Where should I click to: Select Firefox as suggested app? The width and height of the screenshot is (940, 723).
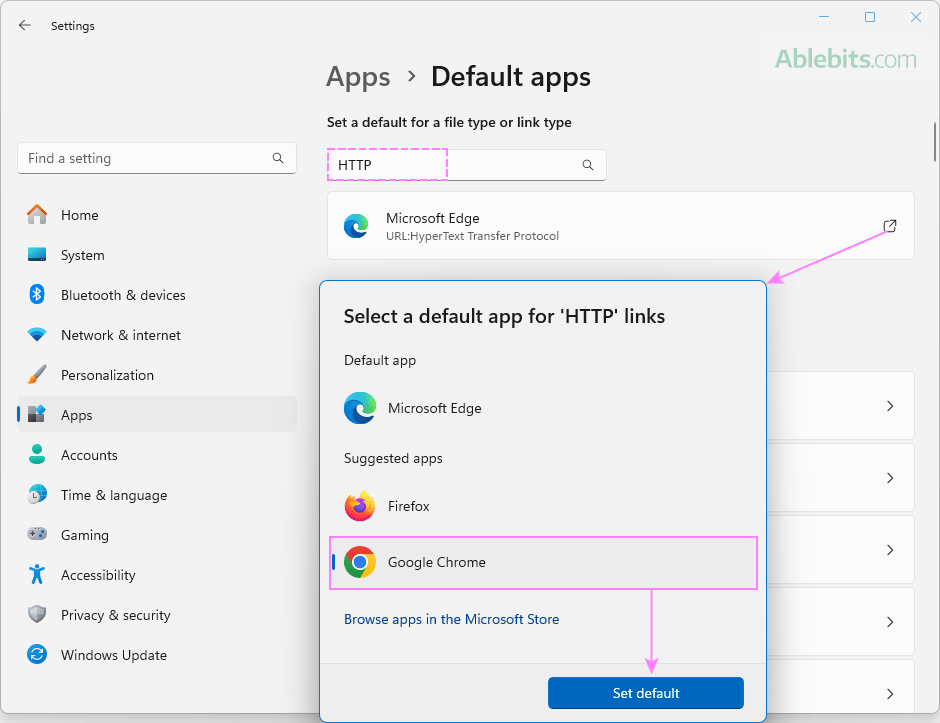click(x=543, y=507)
